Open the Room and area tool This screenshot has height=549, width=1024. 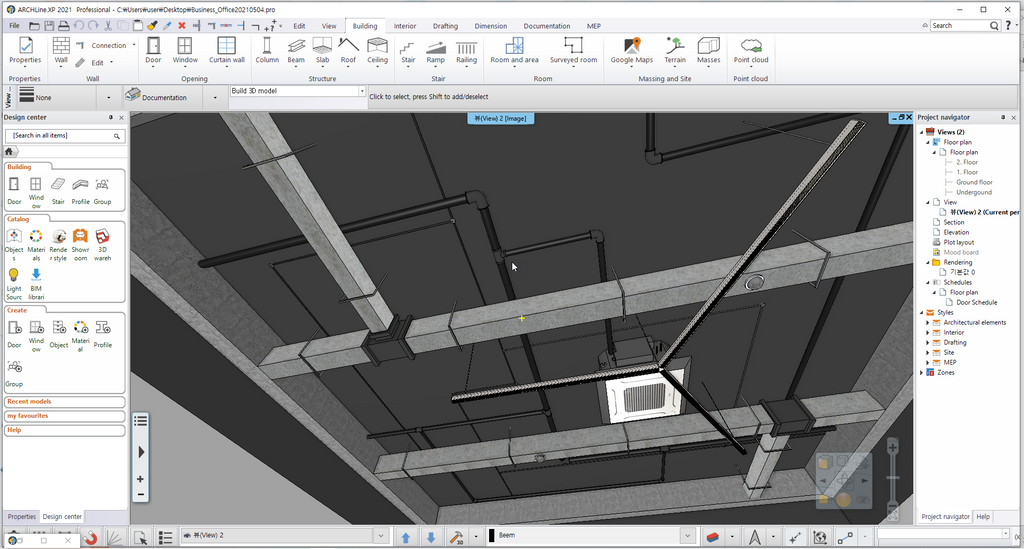tap(515, 51)
